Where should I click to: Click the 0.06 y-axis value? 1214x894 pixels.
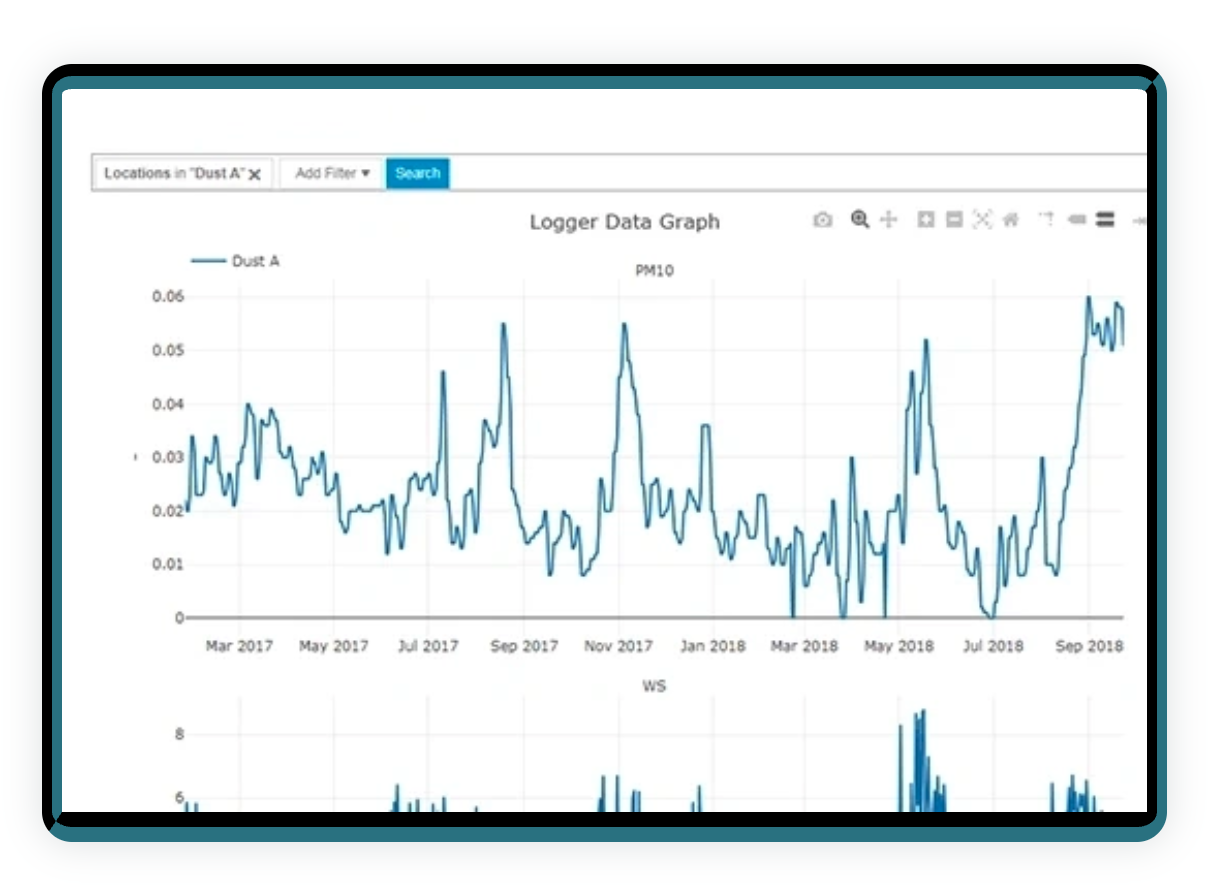click(168, 296)
